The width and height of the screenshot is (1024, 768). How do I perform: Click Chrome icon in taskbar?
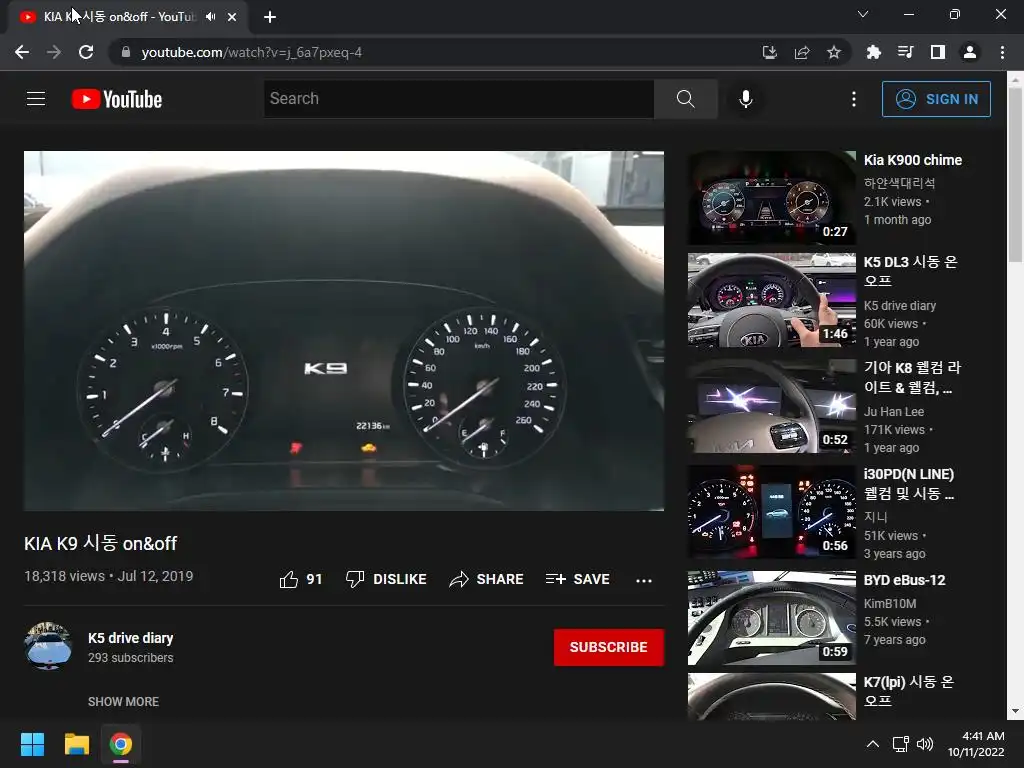click(x=121, y=744)
